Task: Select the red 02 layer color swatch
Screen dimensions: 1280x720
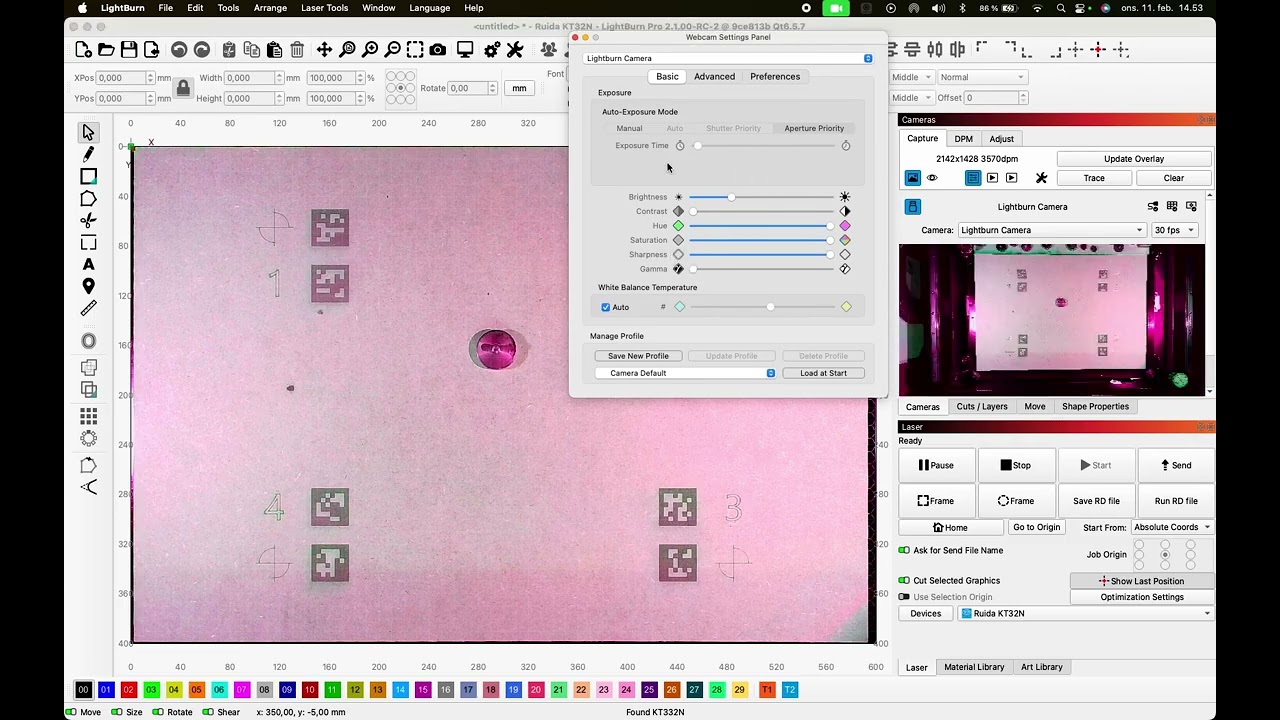Action: coord(129,690)
